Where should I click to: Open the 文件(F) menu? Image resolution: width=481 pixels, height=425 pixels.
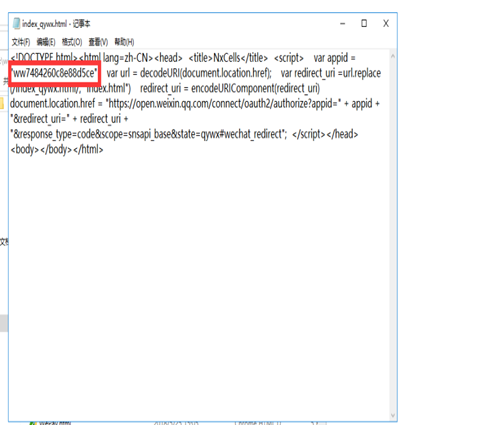21,42
